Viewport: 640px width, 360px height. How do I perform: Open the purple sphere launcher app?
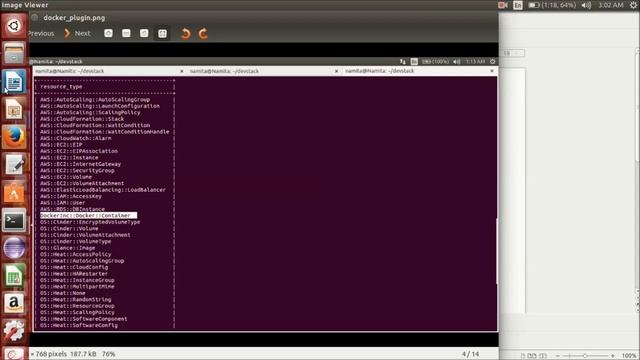tap(14, 248)
